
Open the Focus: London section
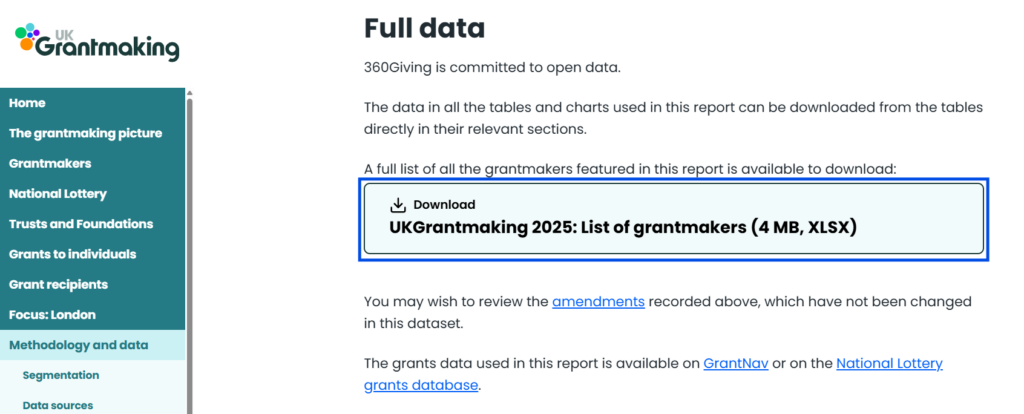coord(52,315)
